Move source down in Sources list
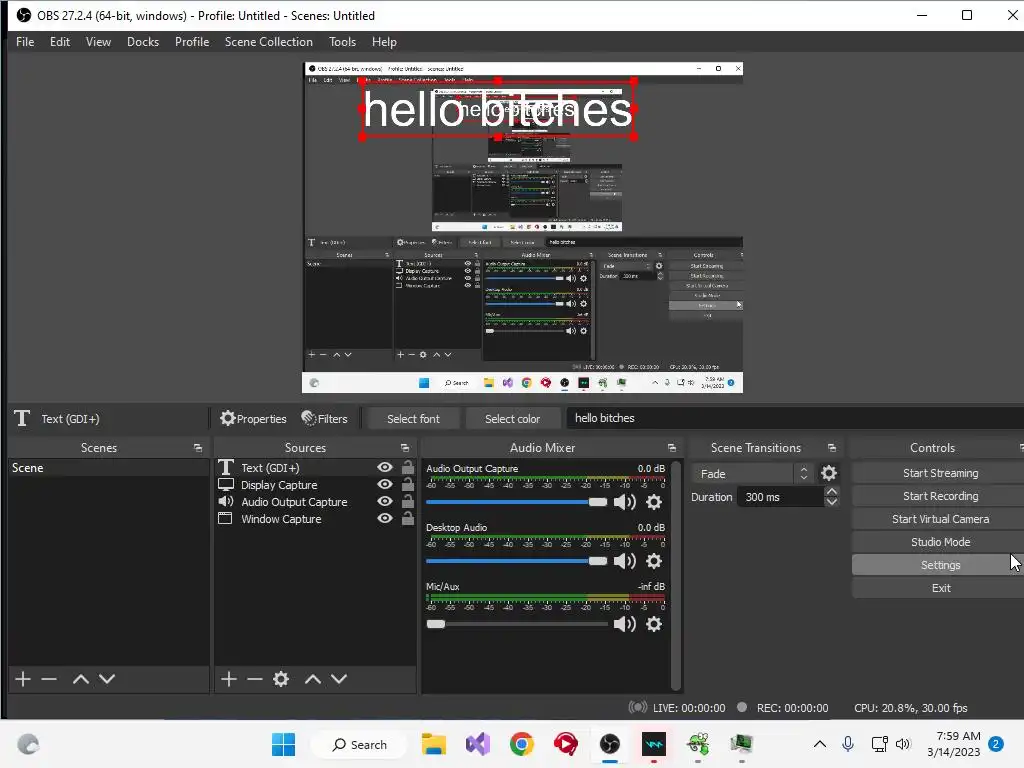1024x768 pixels. click(x=339, y=679)
